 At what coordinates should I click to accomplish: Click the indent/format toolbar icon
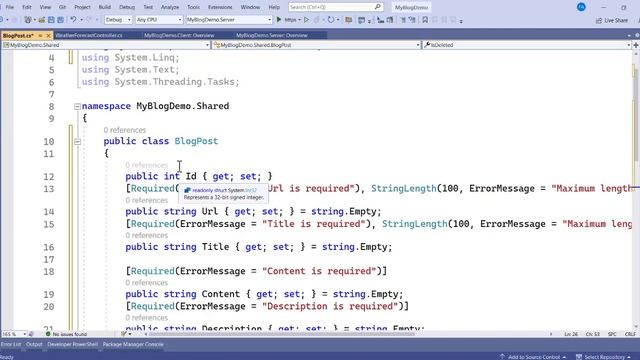pos(380,20)
